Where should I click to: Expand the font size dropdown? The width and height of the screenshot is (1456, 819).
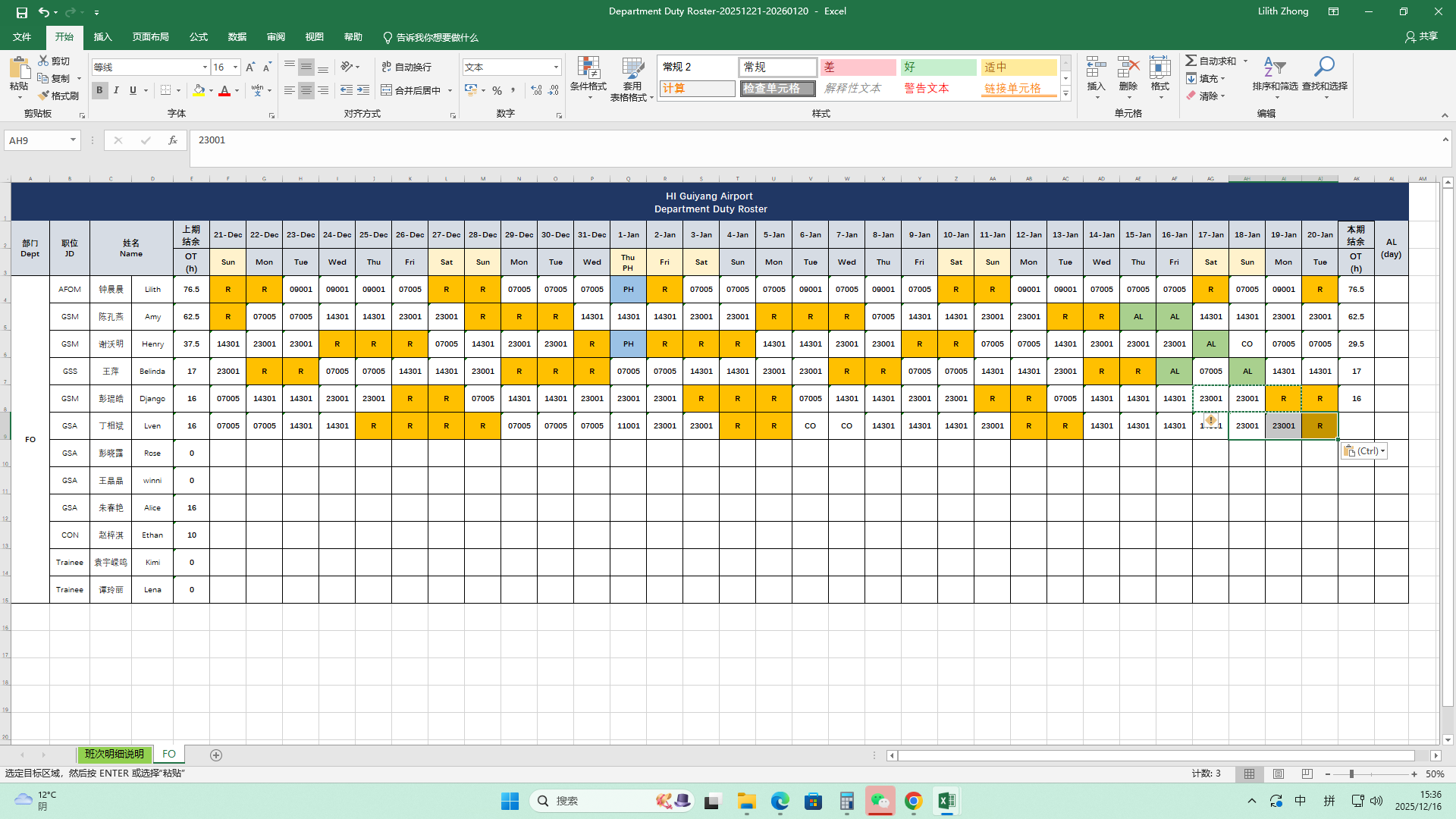235,67
